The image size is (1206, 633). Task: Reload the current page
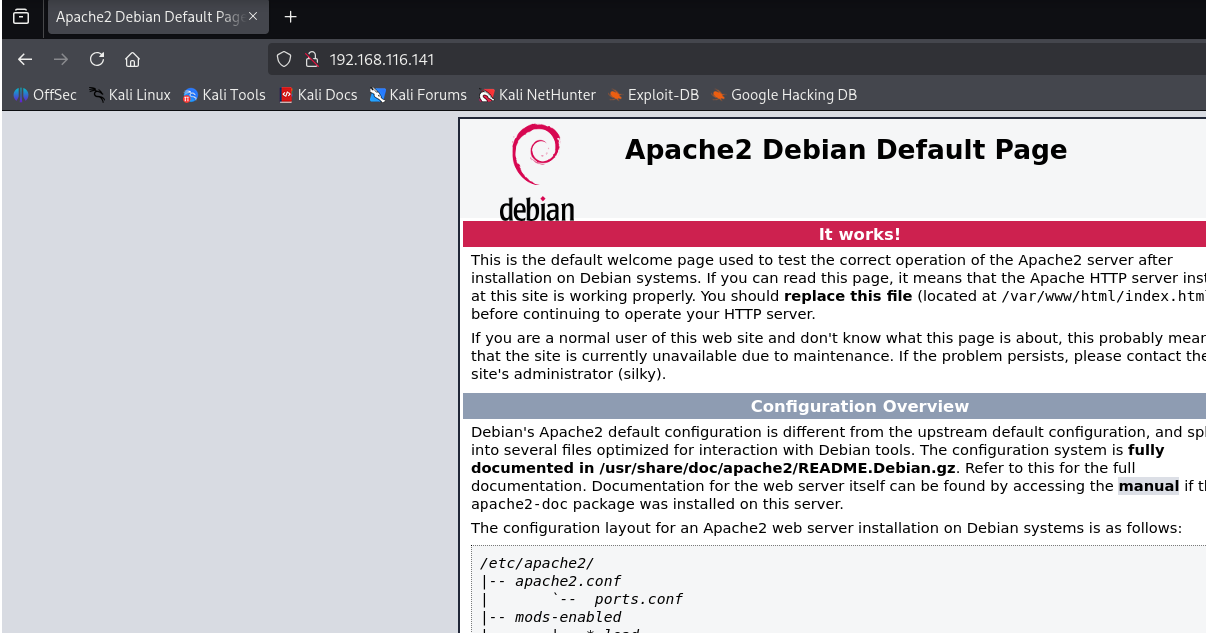click(x=97, y=59)
